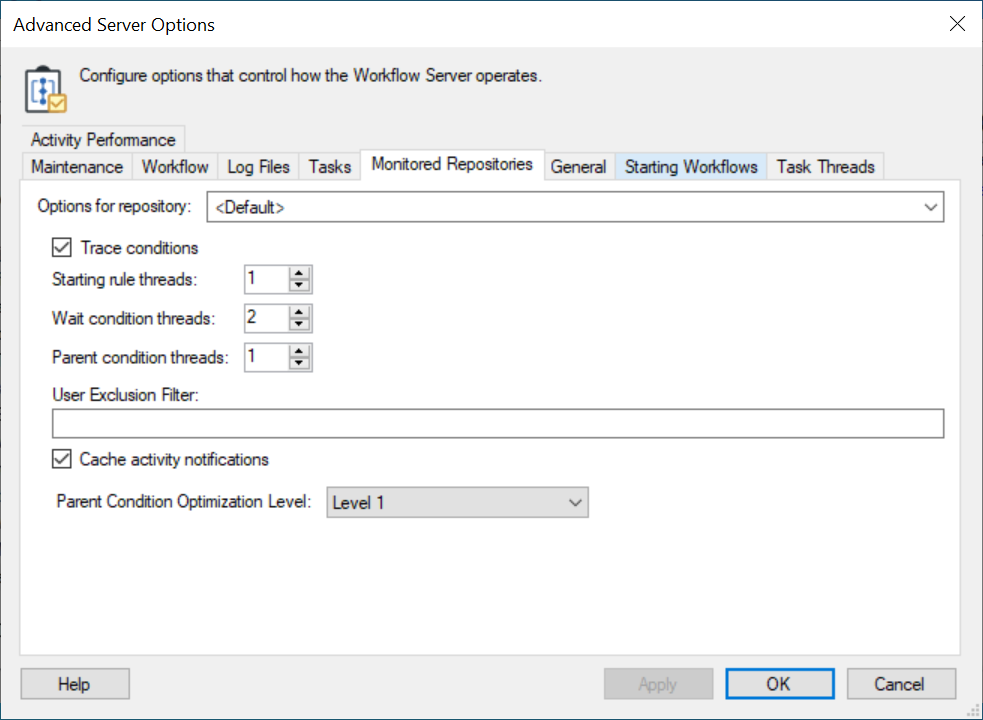Close the Advanced Server Options dialog
The width and height of the screenshot is (983, 720).
point(957,25)
